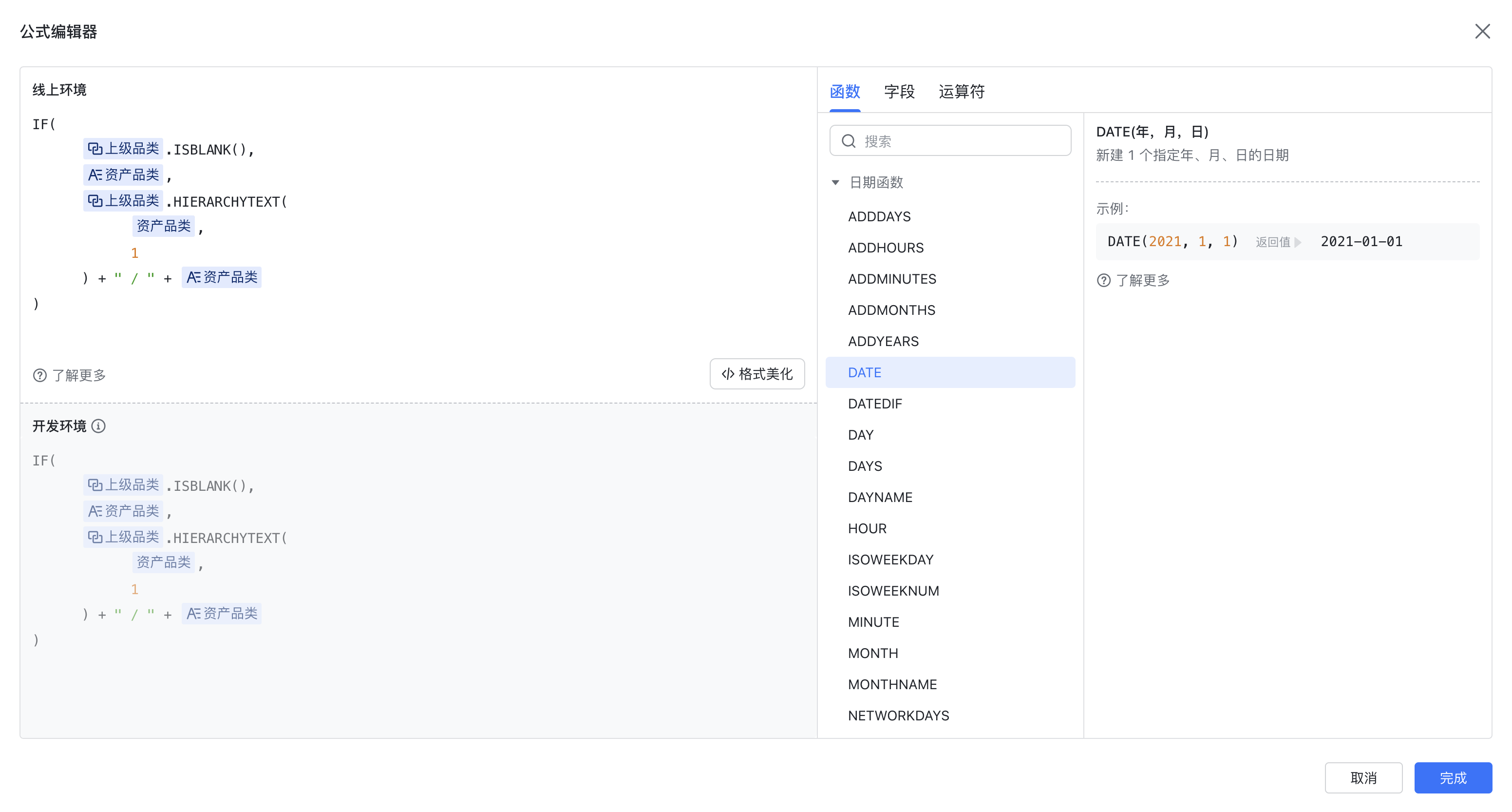
Task: Click the DATE(年, 月, 日) signature heading
Action: pos(1152,132)
